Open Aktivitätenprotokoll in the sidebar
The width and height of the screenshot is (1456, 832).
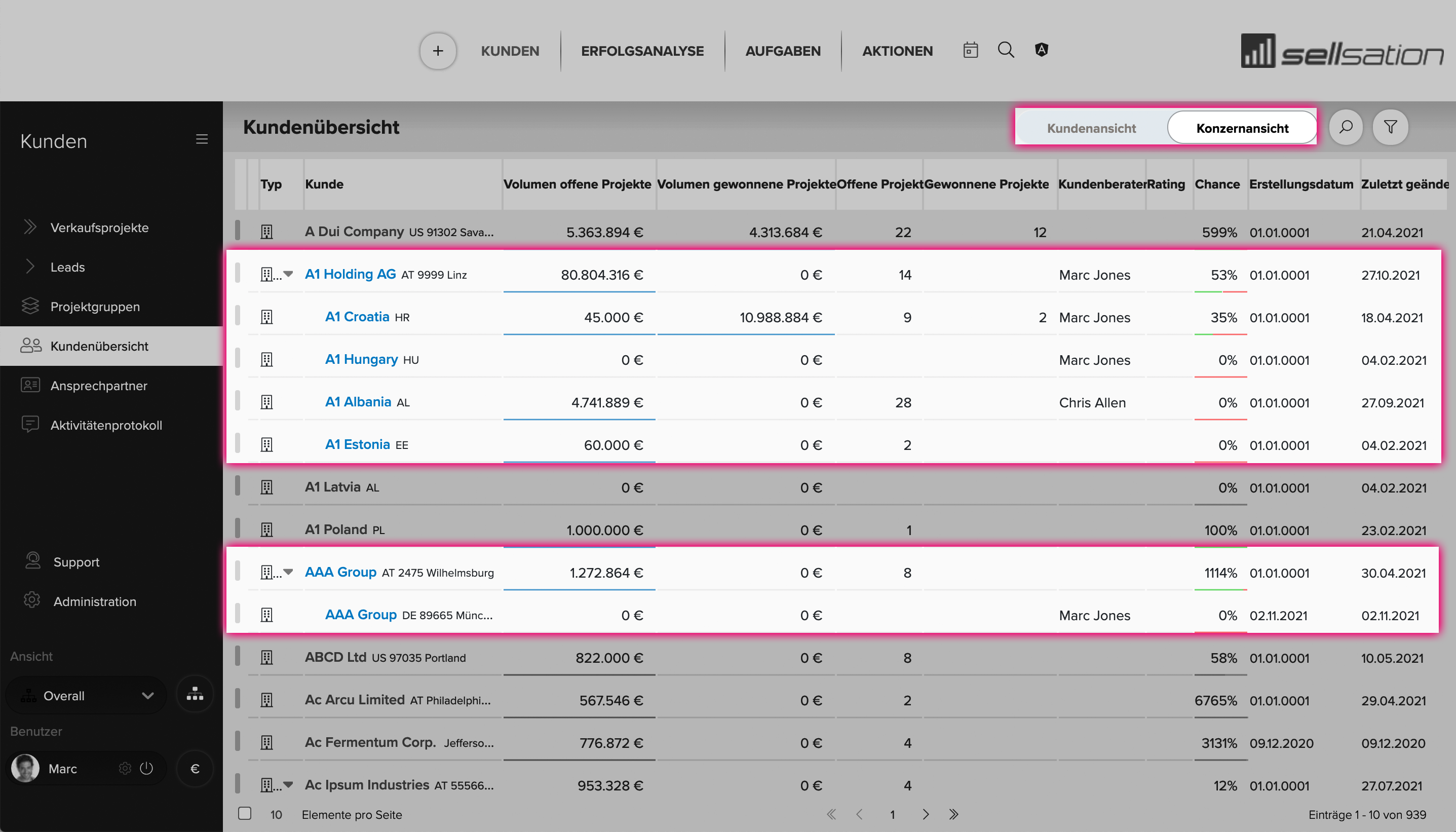pos(111,425)
